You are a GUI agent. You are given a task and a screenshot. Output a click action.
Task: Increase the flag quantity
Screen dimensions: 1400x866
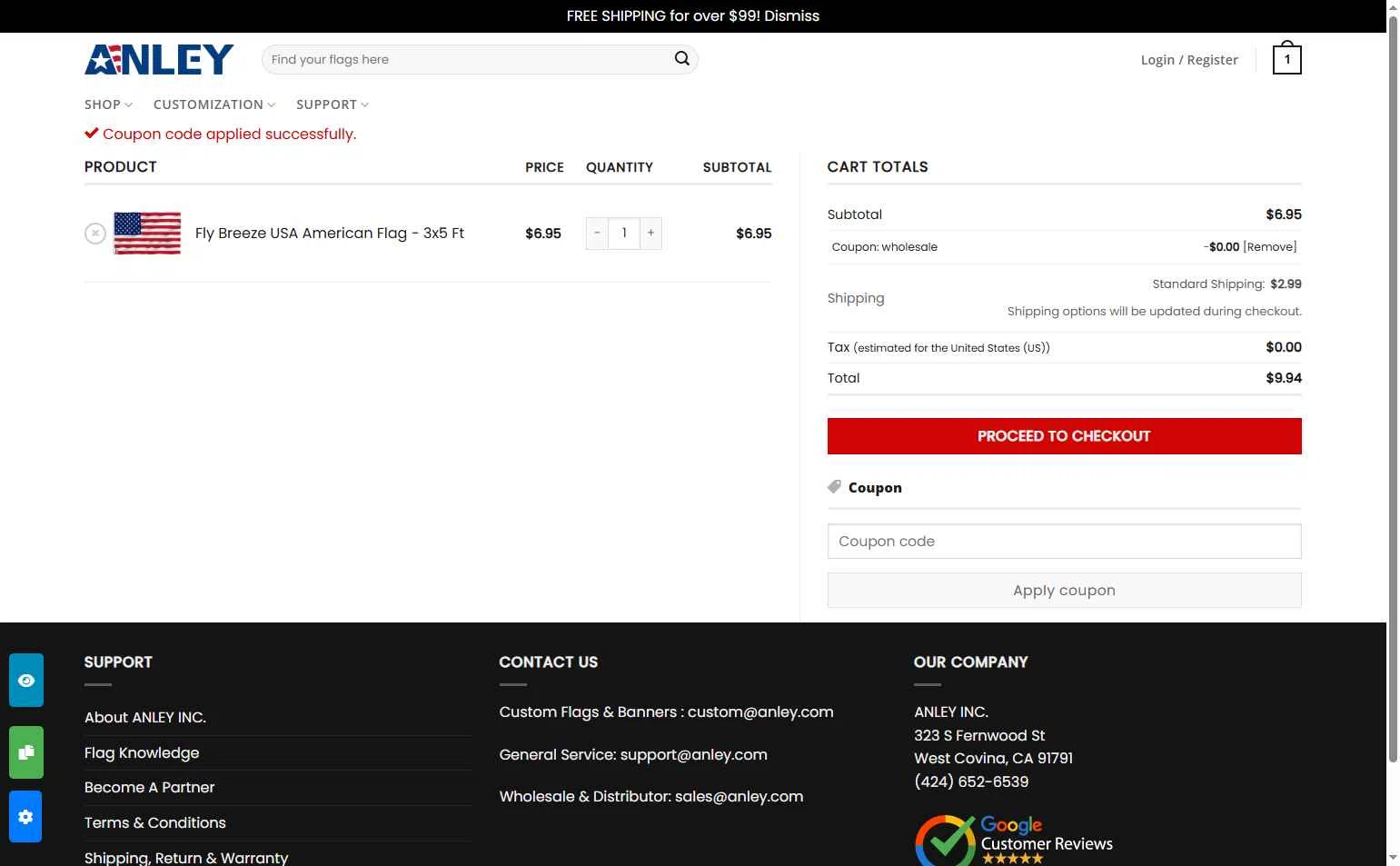pyautogui.click(x=650, y=234)
